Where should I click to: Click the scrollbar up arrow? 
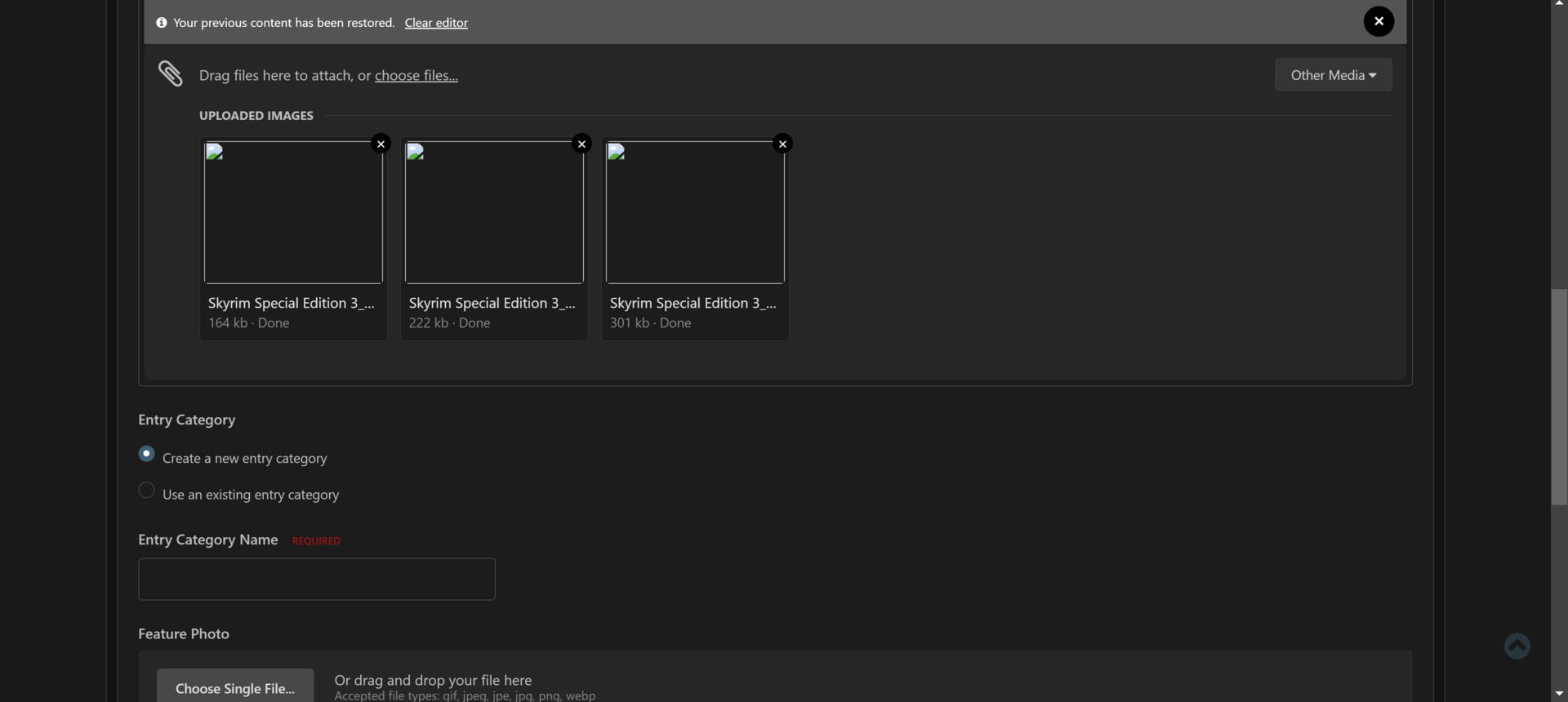1559,4
